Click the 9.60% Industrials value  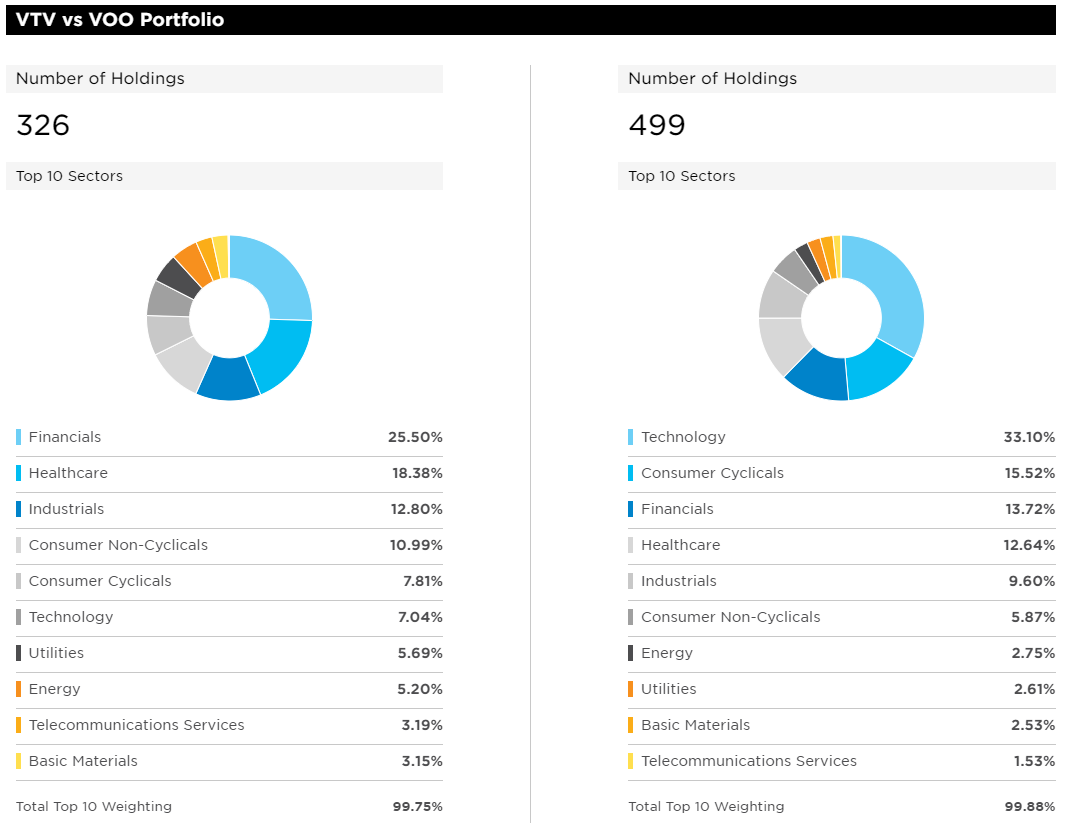click(x=1032, y=581)
